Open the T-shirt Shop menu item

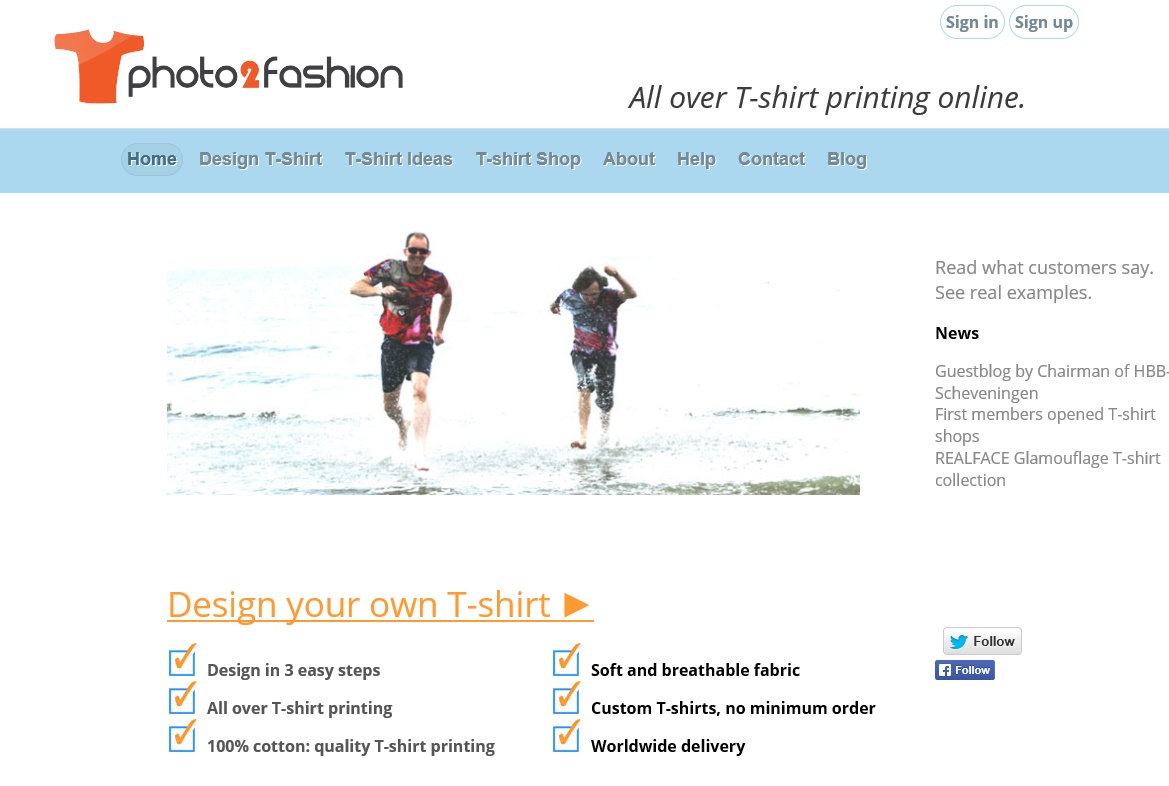coord(528,160)
